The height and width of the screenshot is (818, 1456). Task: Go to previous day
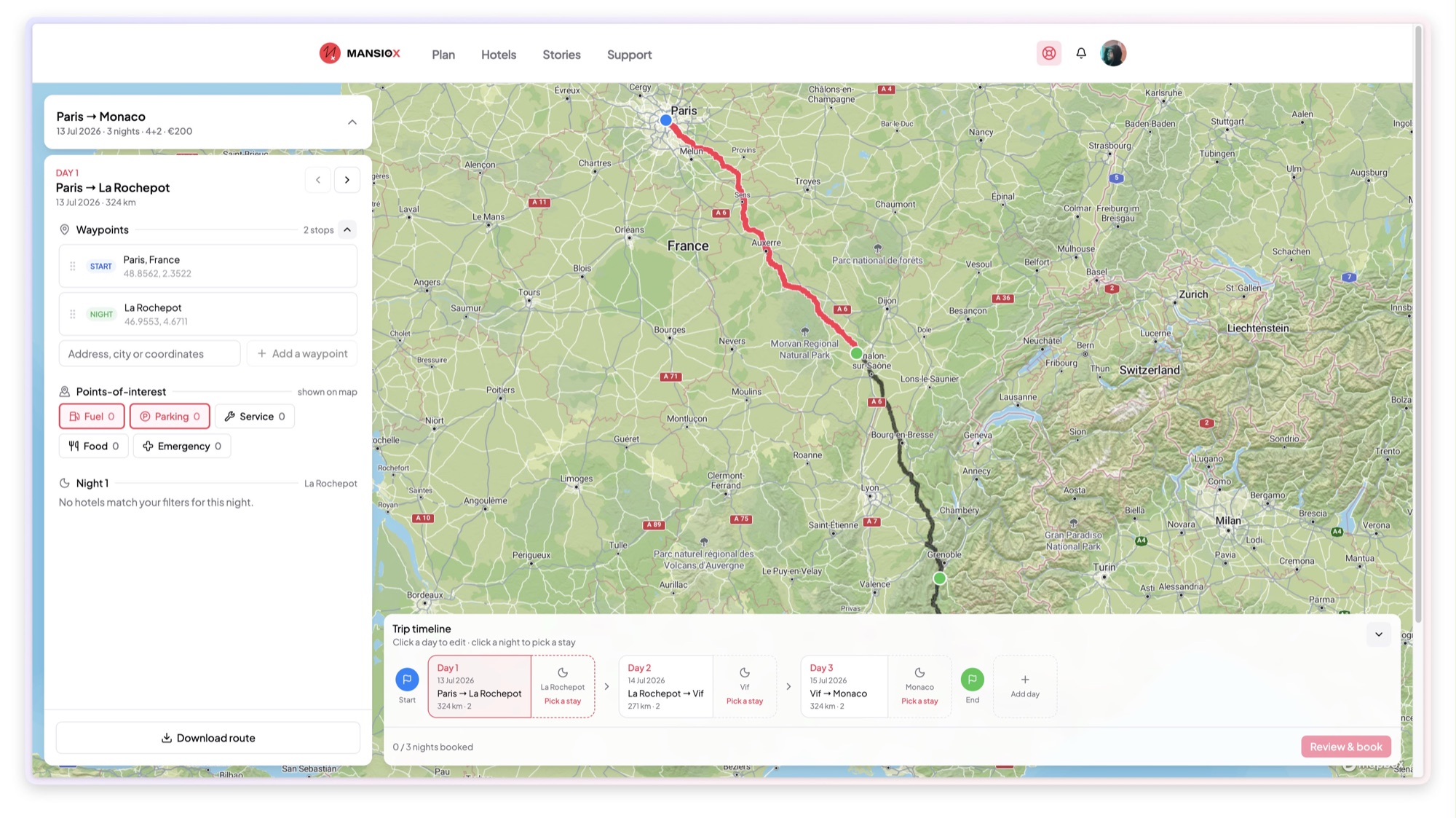[x=318, y=180]
